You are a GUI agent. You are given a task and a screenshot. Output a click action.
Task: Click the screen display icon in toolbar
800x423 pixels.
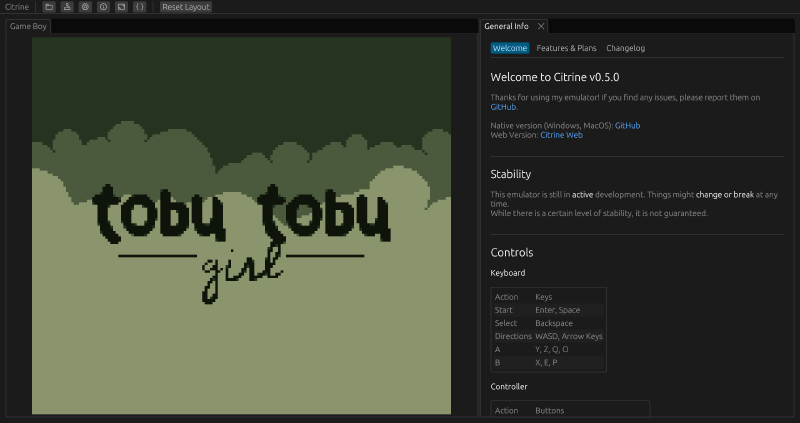121,7
